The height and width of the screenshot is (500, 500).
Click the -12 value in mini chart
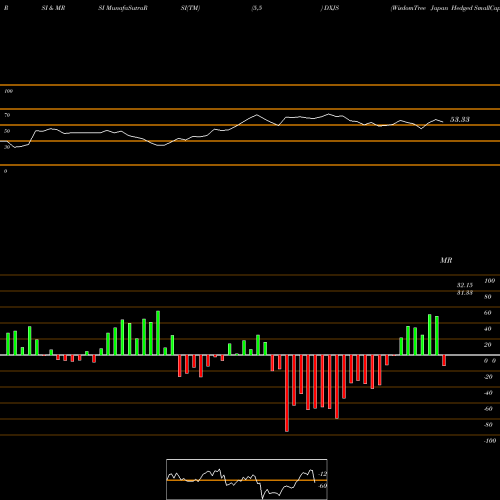coord(323,474)
